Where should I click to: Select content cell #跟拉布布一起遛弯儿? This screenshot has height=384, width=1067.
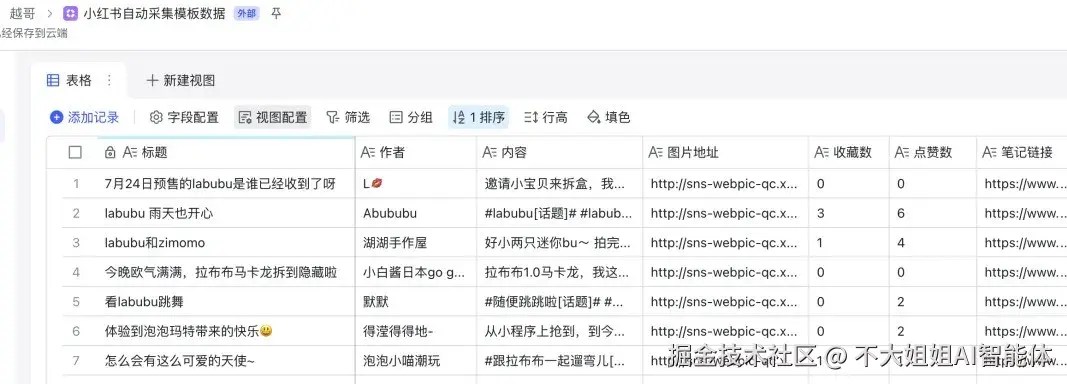[x=560, y=361]
